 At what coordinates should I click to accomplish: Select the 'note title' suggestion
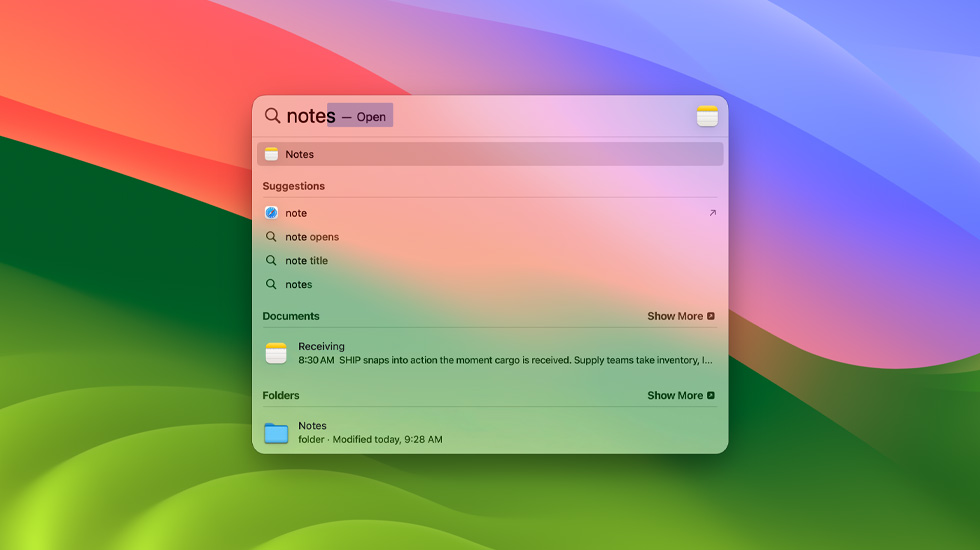306,261
